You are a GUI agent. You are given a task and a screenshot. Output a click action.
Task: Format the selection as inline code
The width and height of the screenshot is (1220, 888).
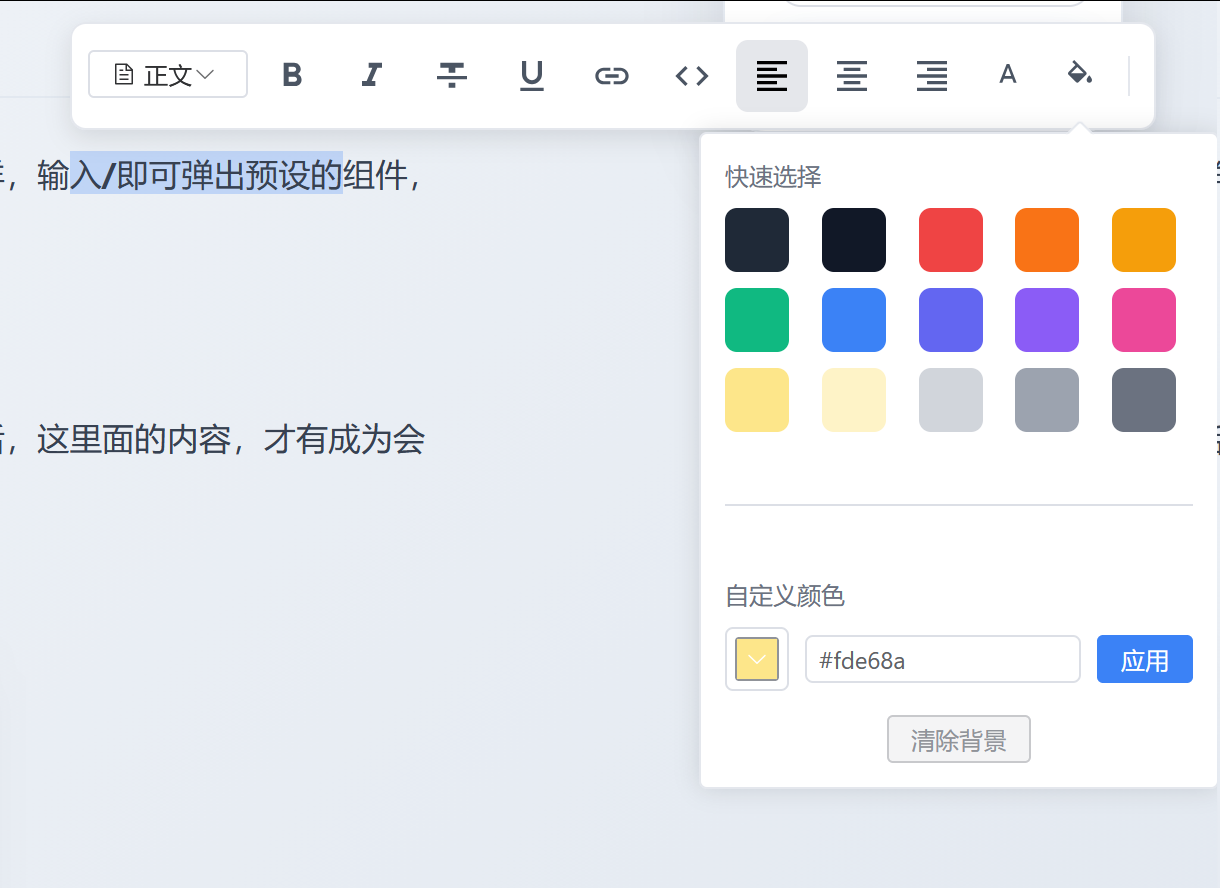[x=691, y=74]
